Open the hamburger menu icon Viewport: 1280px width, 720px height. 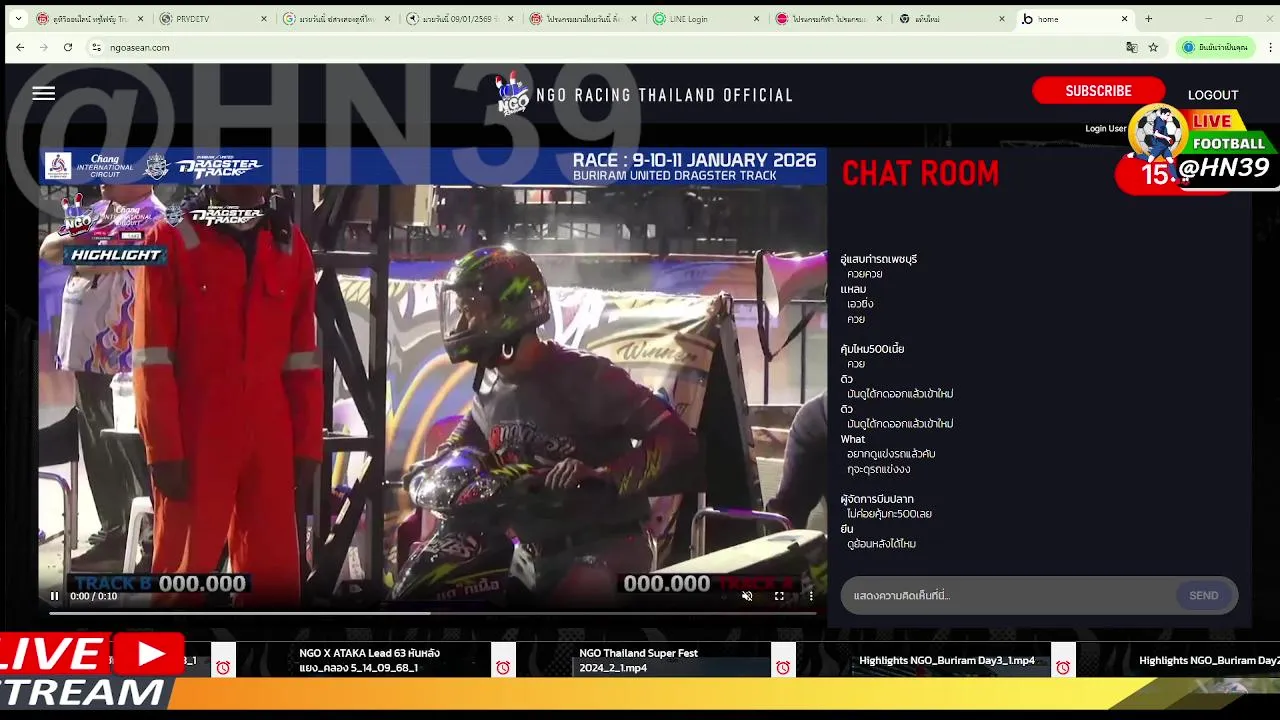pyautogui.click(x=43, y=93)
